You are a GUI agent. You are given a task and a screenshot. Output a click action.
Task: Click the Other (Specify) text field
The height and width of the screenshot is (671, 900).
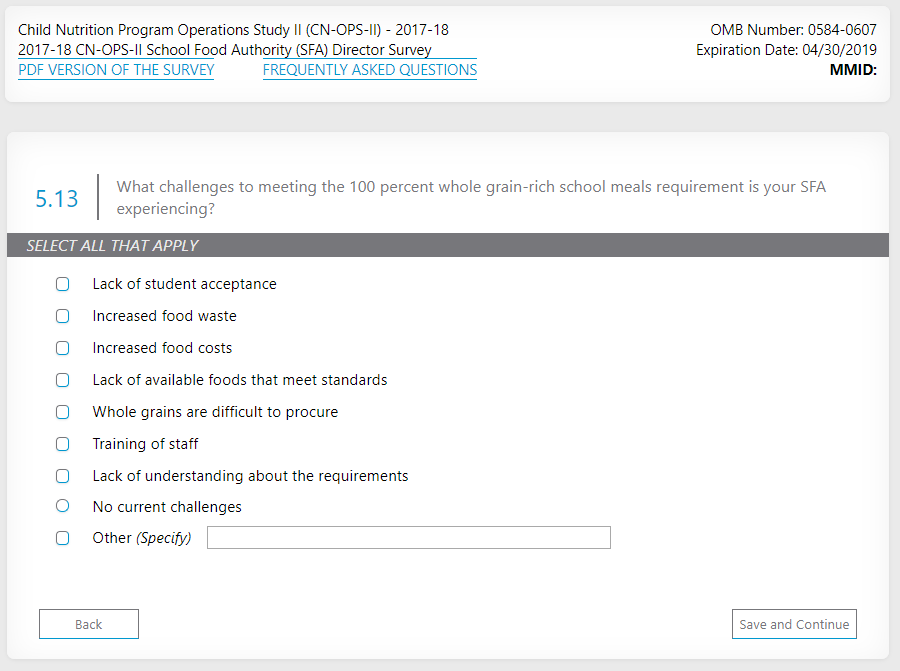pyautogui.click(x=408, y=538)
